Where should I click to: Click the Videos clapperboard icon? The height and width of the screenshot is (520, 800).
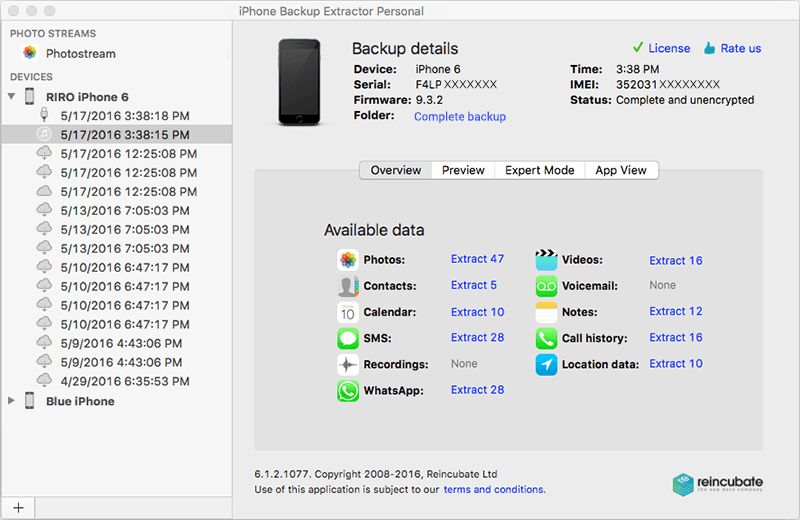point(546,260)
